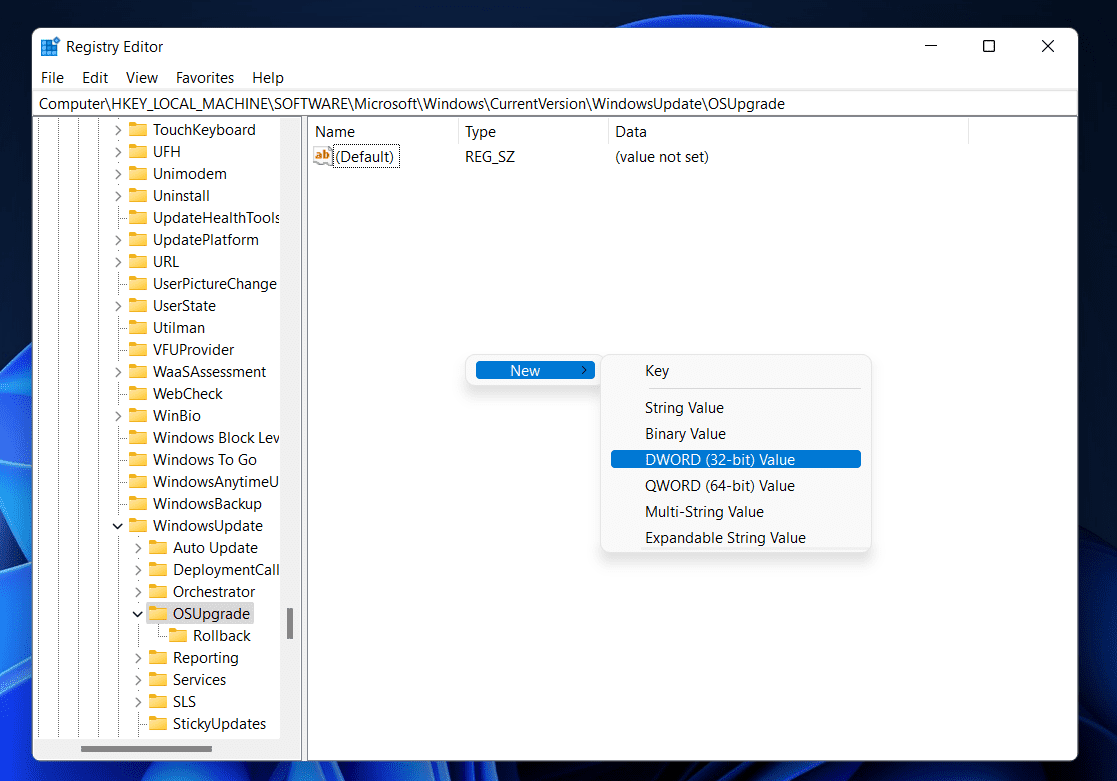Select the WindowsAnytimeU key
1117x781 pixels.
(215, 482)
